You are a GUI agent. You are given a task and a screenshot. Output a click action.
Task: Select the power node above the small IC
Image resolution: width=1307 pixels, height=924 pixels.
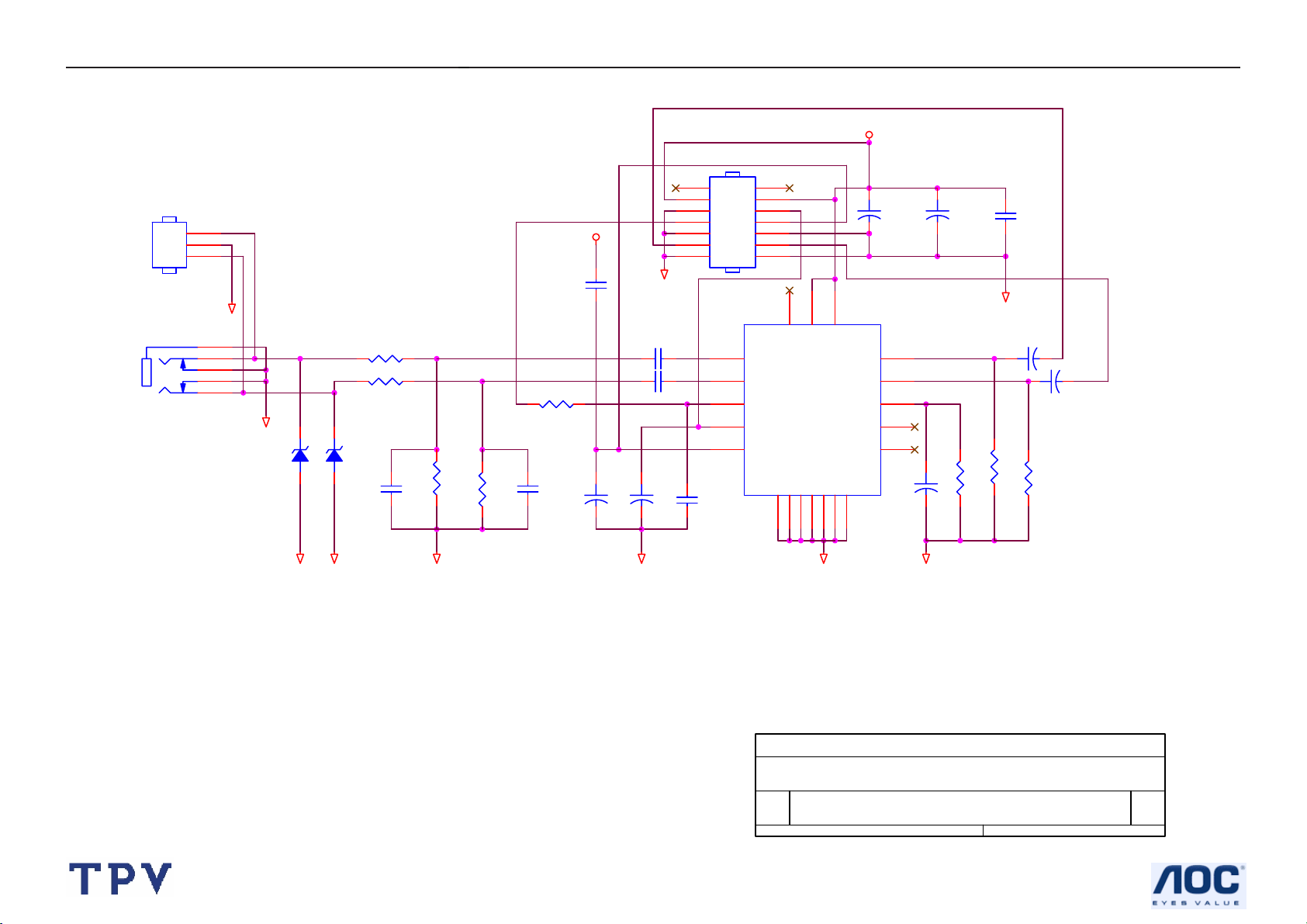[x=869, y=134]
